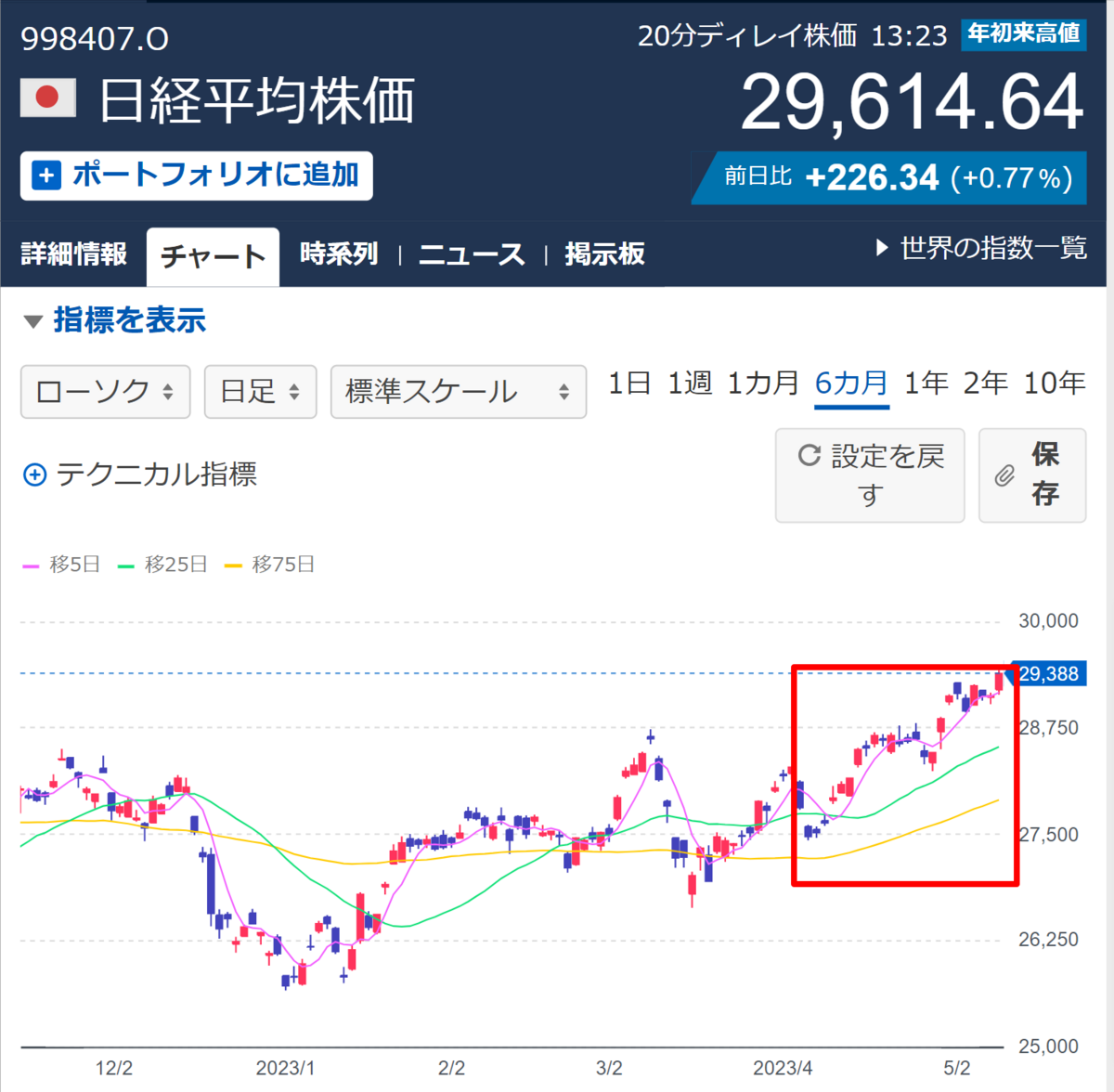Click the 2/2 date label
The width and height of the screenshot is (1114, 1092).
pos(451,1069)
